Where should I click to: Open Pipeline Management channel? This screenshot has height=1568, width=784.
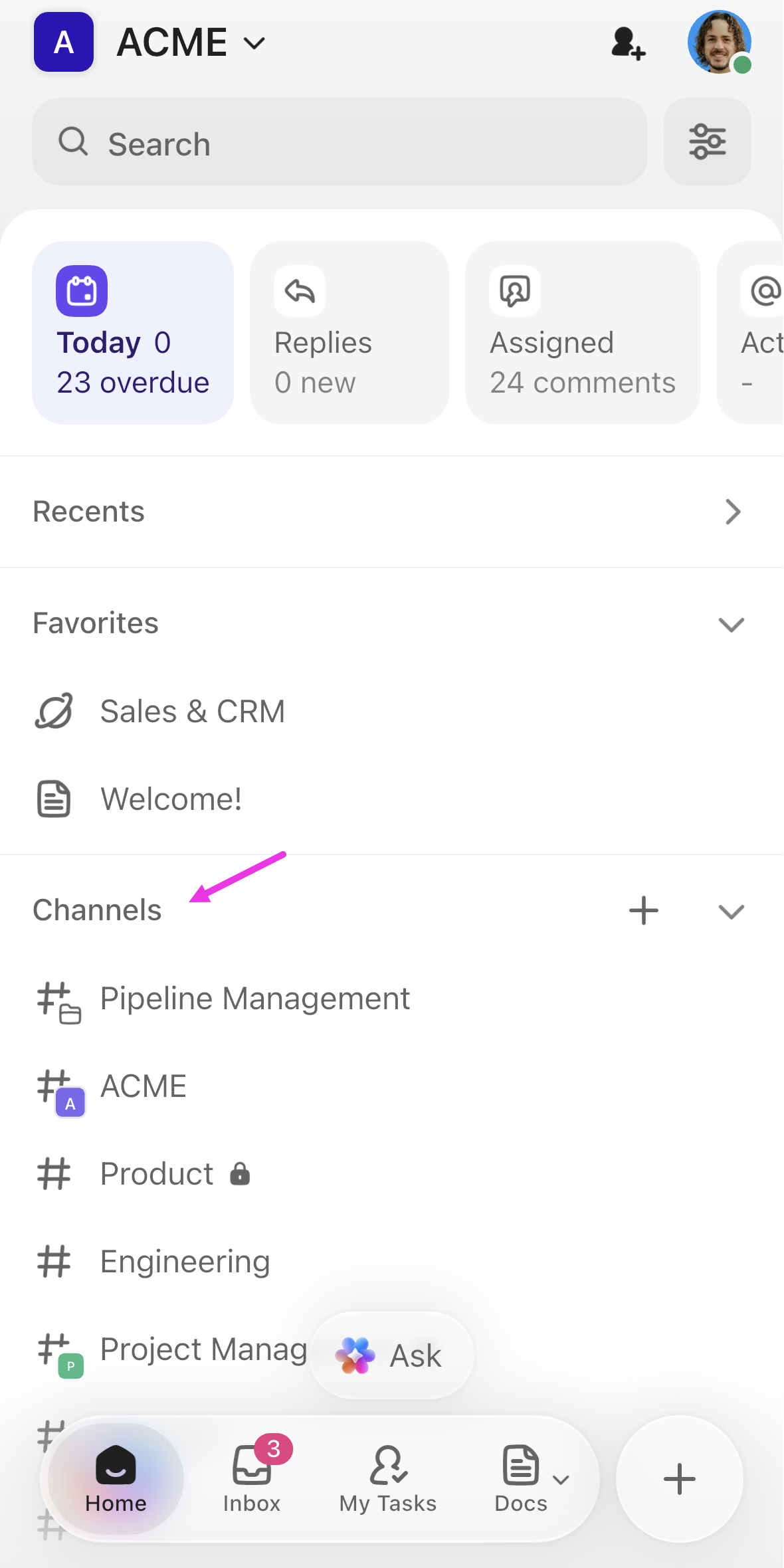(254, 999)
